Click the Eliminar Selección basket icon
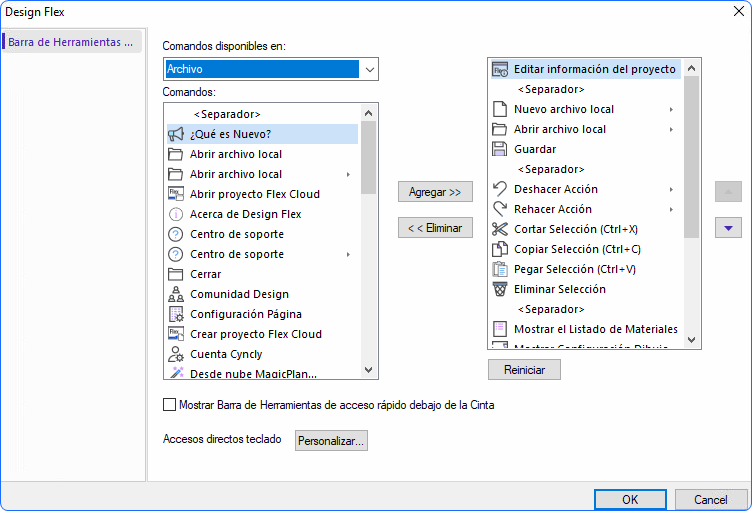Image resolution: width=752 pixels, height=511 pixels. (x=500, y=289)
